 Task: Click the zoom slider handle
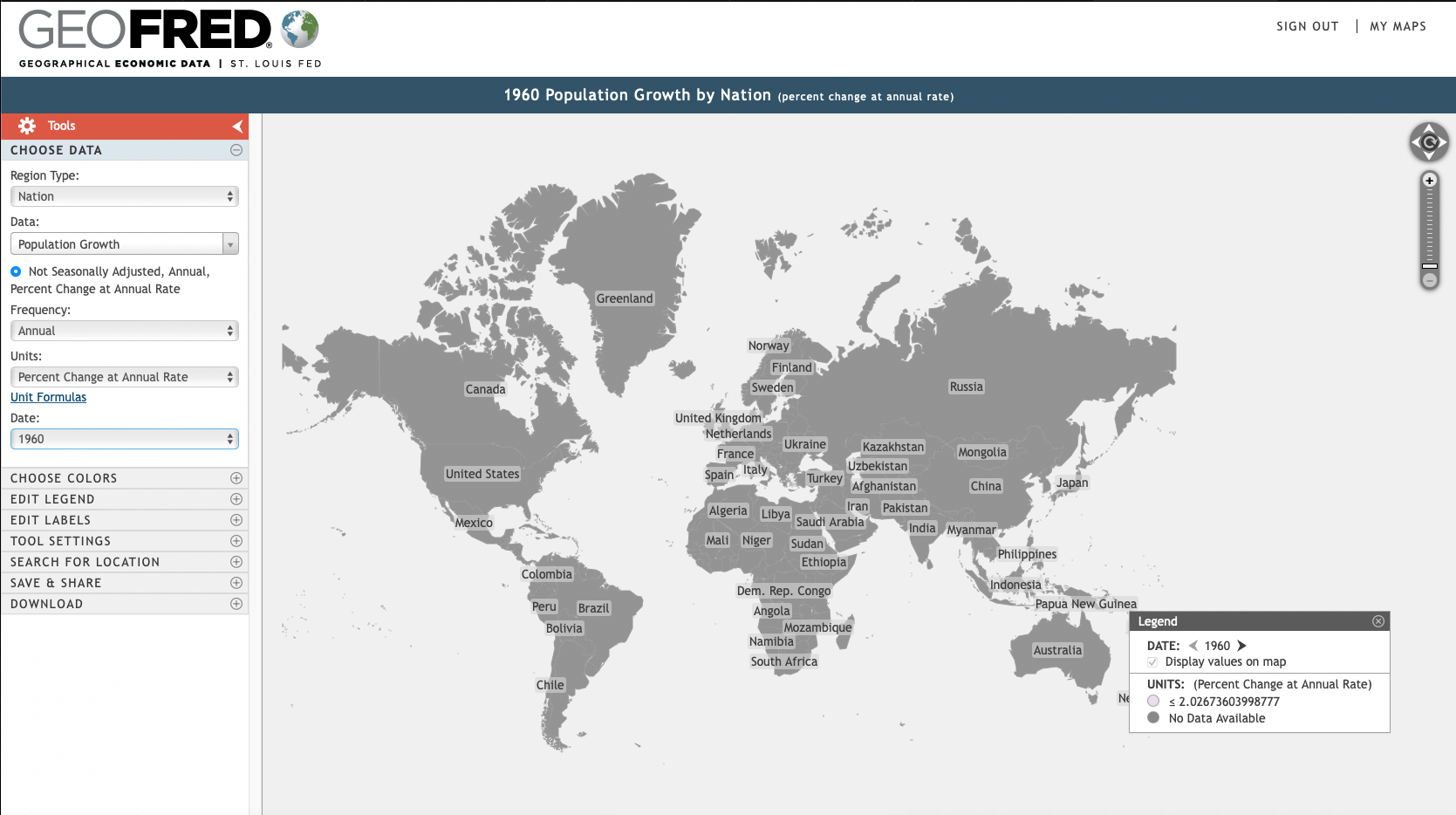(1429, 265)
